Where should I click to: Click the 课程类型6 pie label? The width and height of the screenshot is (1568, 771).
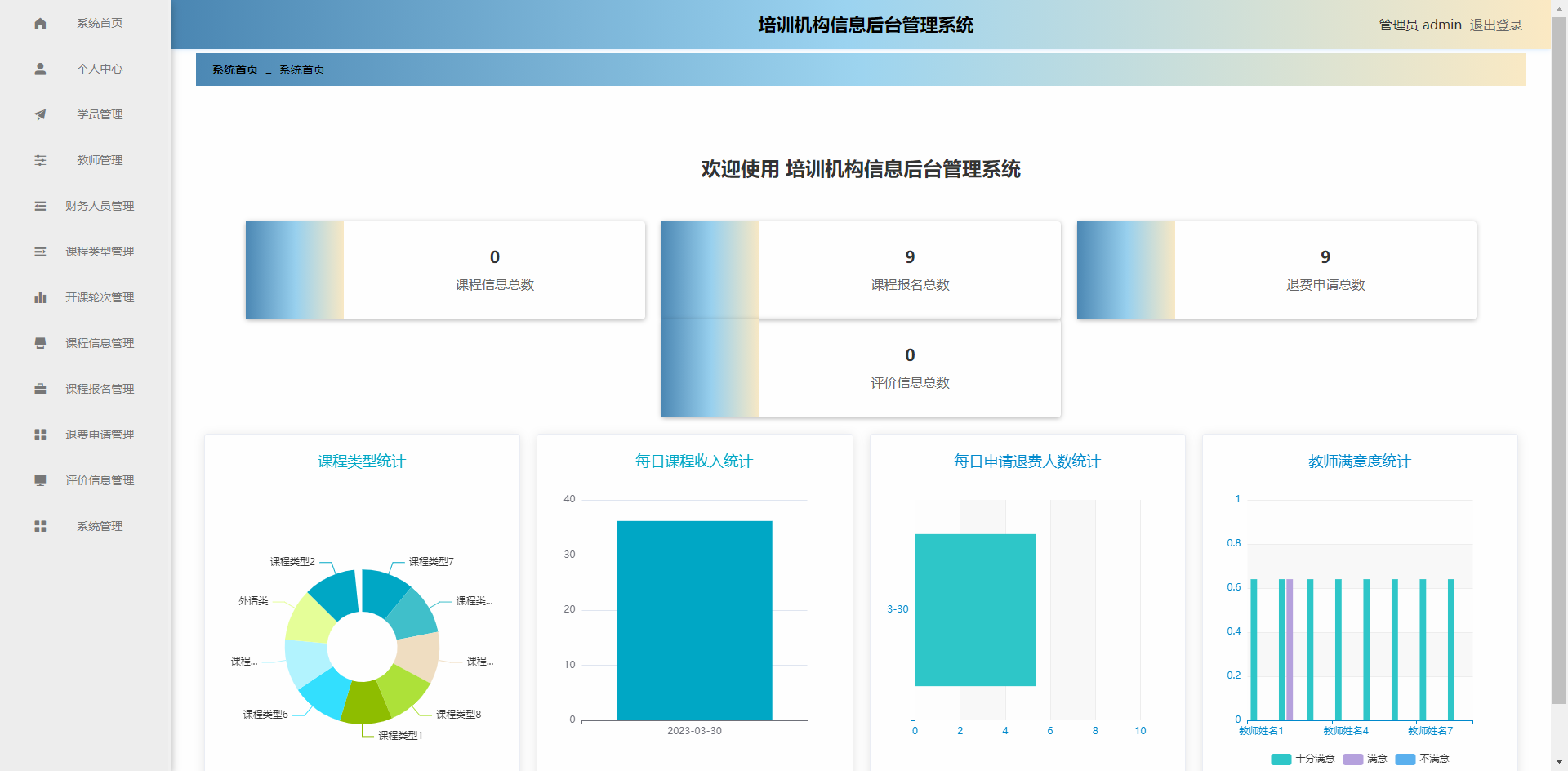265,715
